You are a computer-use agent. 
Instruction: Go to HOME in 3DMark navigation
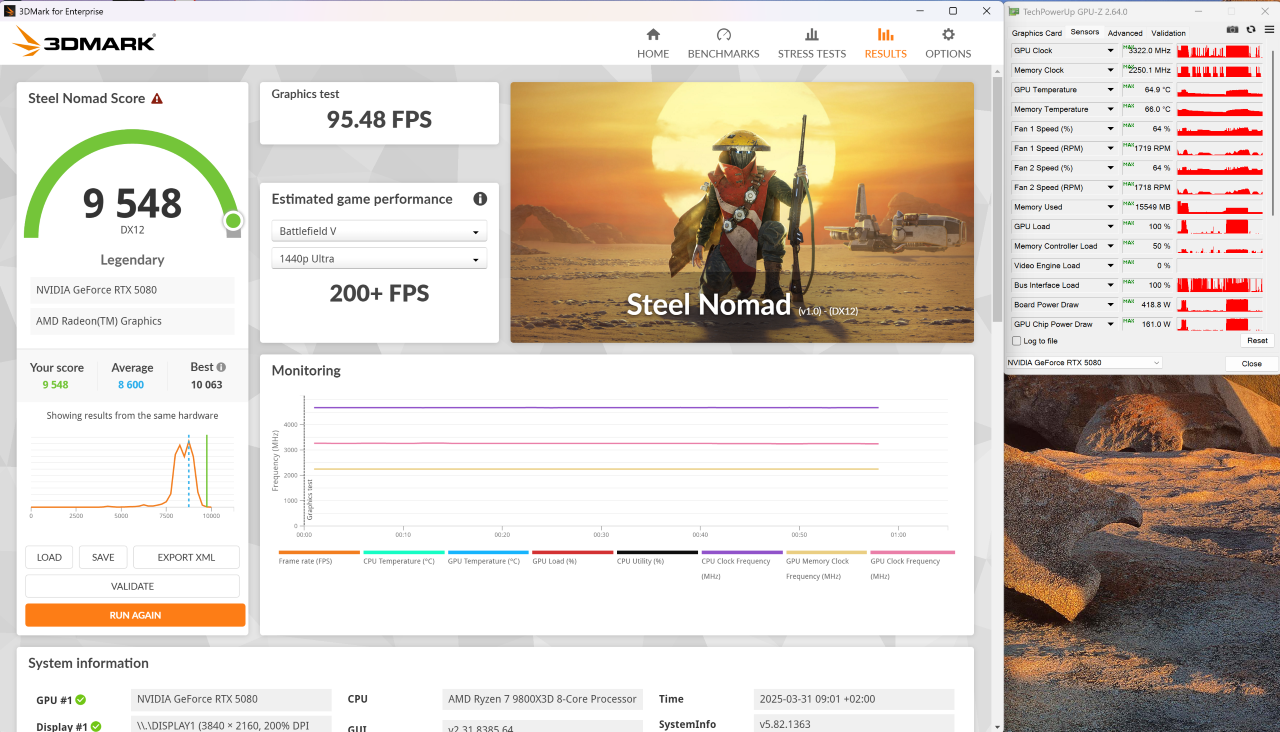pos(653,42)
